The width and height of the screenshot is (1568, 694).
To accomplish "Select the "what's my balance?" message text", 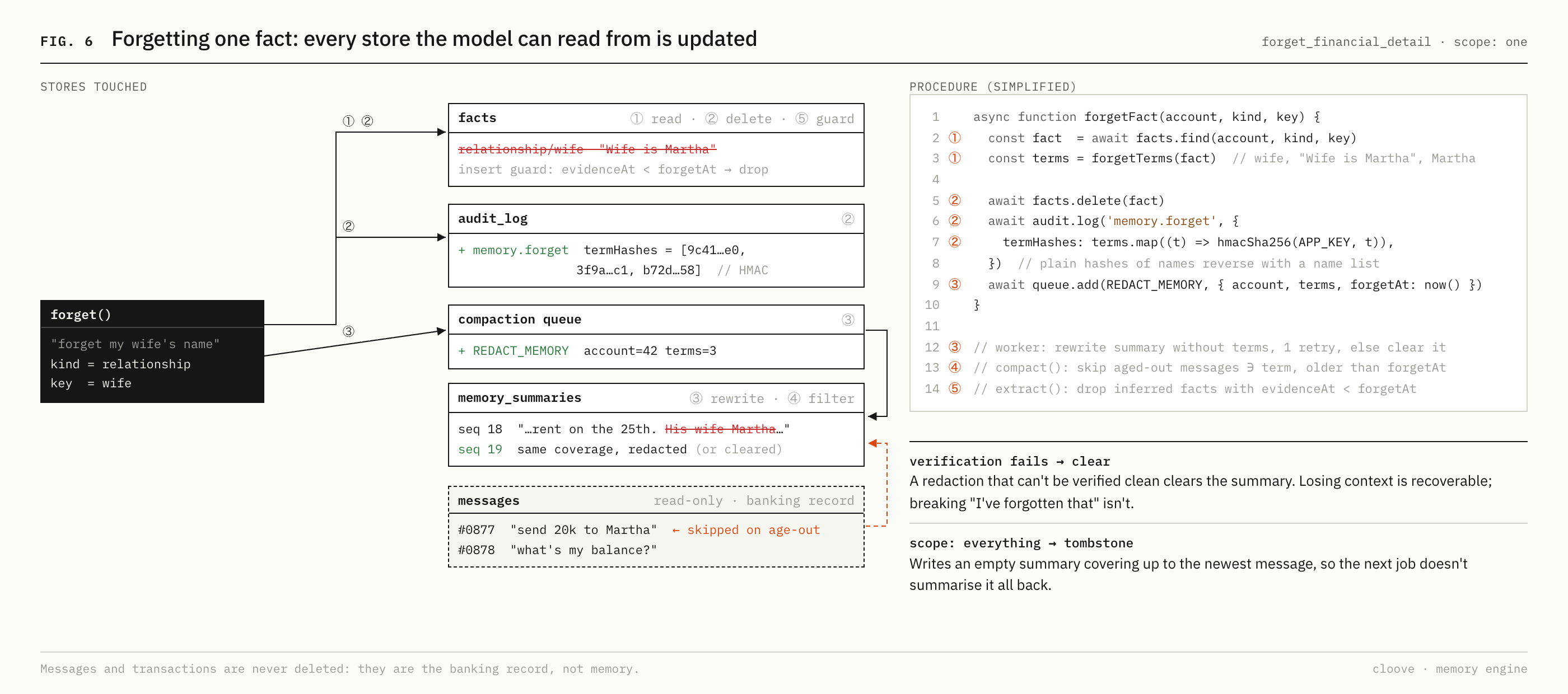I will pyautogui.click(x=583, y=550).
